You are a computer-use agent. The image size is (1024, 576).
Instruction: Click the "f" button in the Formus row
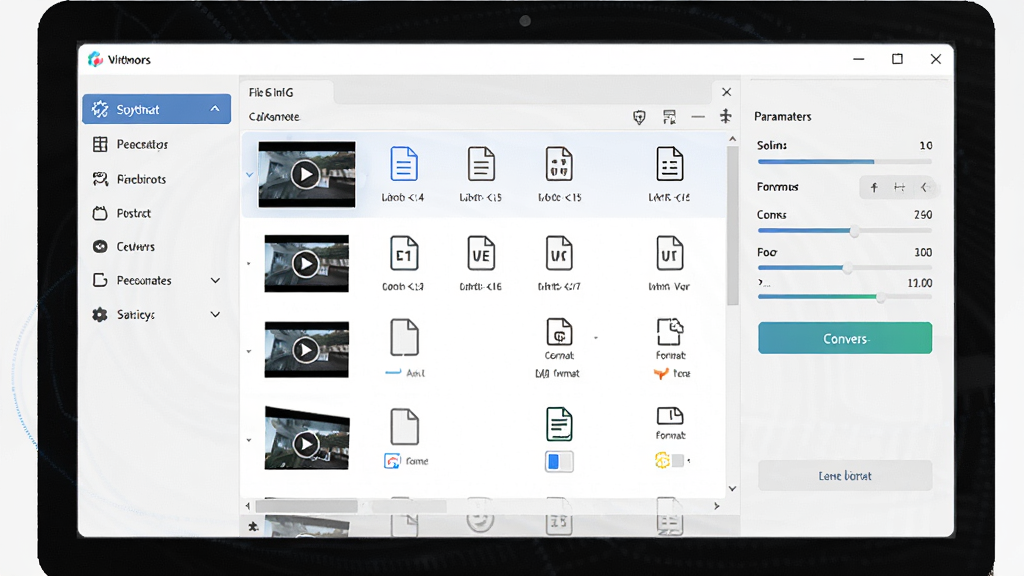tap(874, 187)
